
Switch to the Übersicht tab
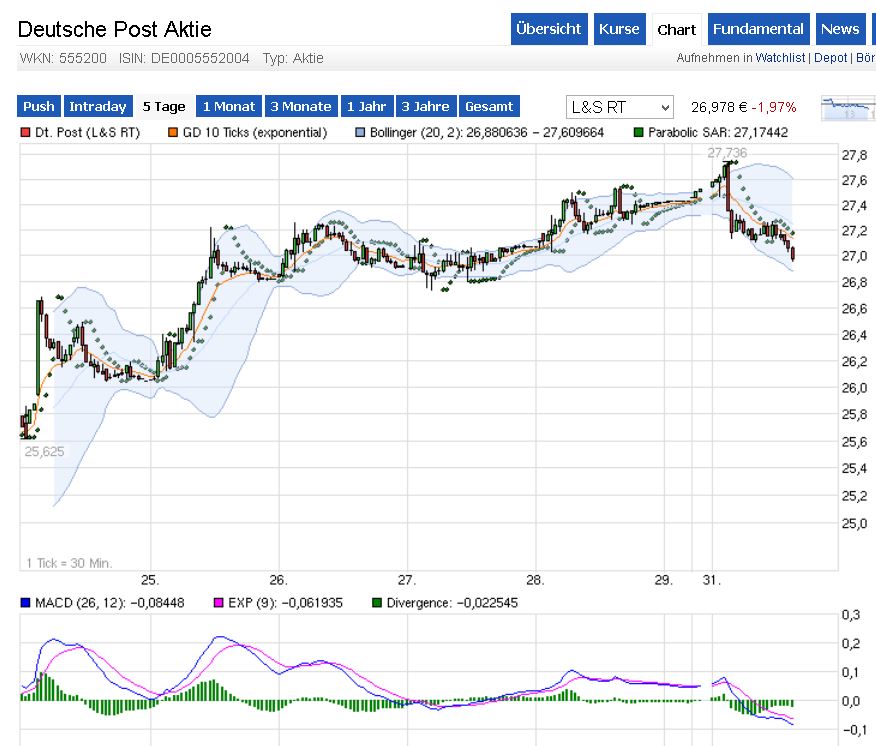pos(548,29)
